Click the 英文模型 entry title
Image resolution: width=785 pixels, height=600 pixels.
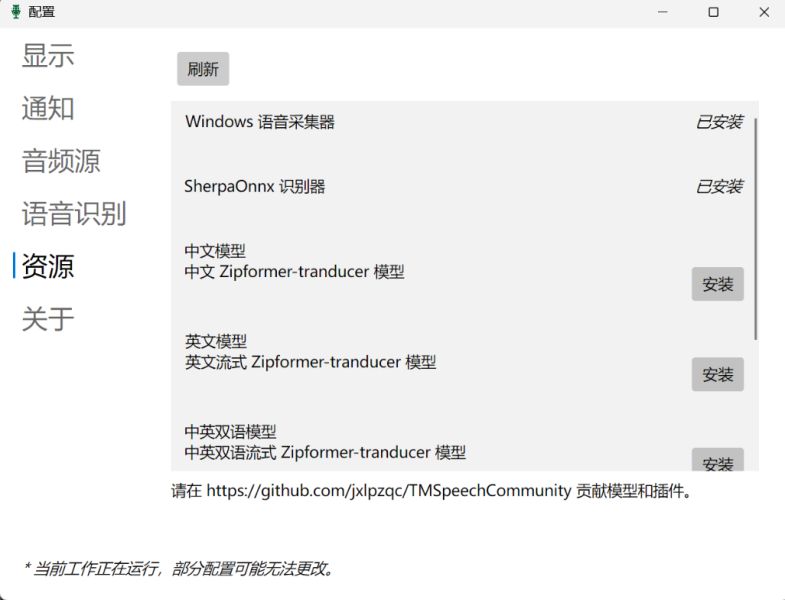(216, 341)
